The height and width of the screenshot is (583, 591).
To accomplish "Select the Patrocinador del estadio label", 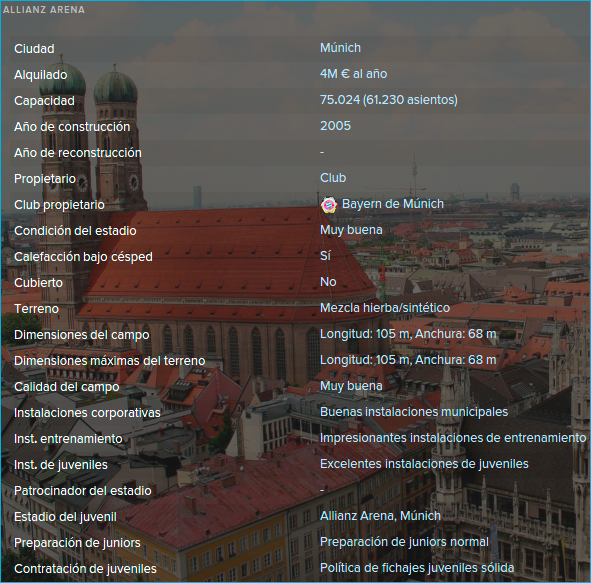I will (83, 491).
